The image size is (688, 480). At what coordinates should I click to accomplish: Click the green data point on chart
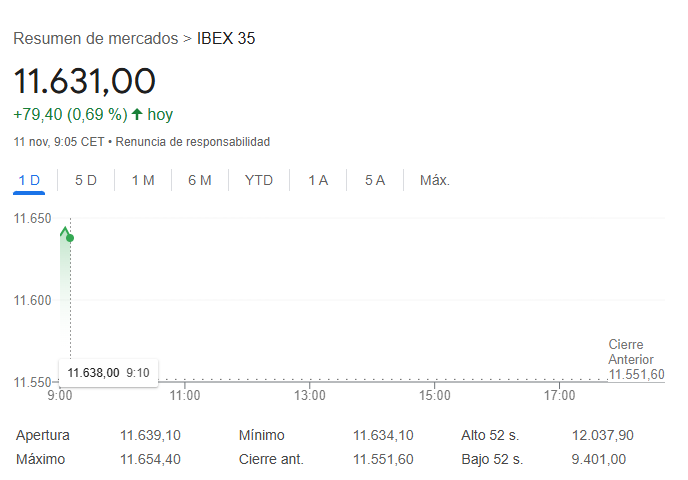click(x=69, y=238)
